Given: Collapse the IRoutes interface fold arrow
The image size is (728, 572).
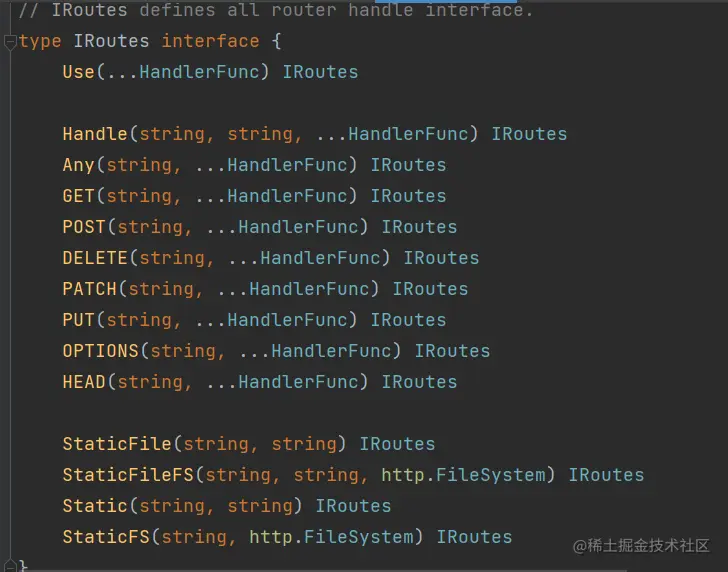Looking at the screenshot, I should pos(10,42).
